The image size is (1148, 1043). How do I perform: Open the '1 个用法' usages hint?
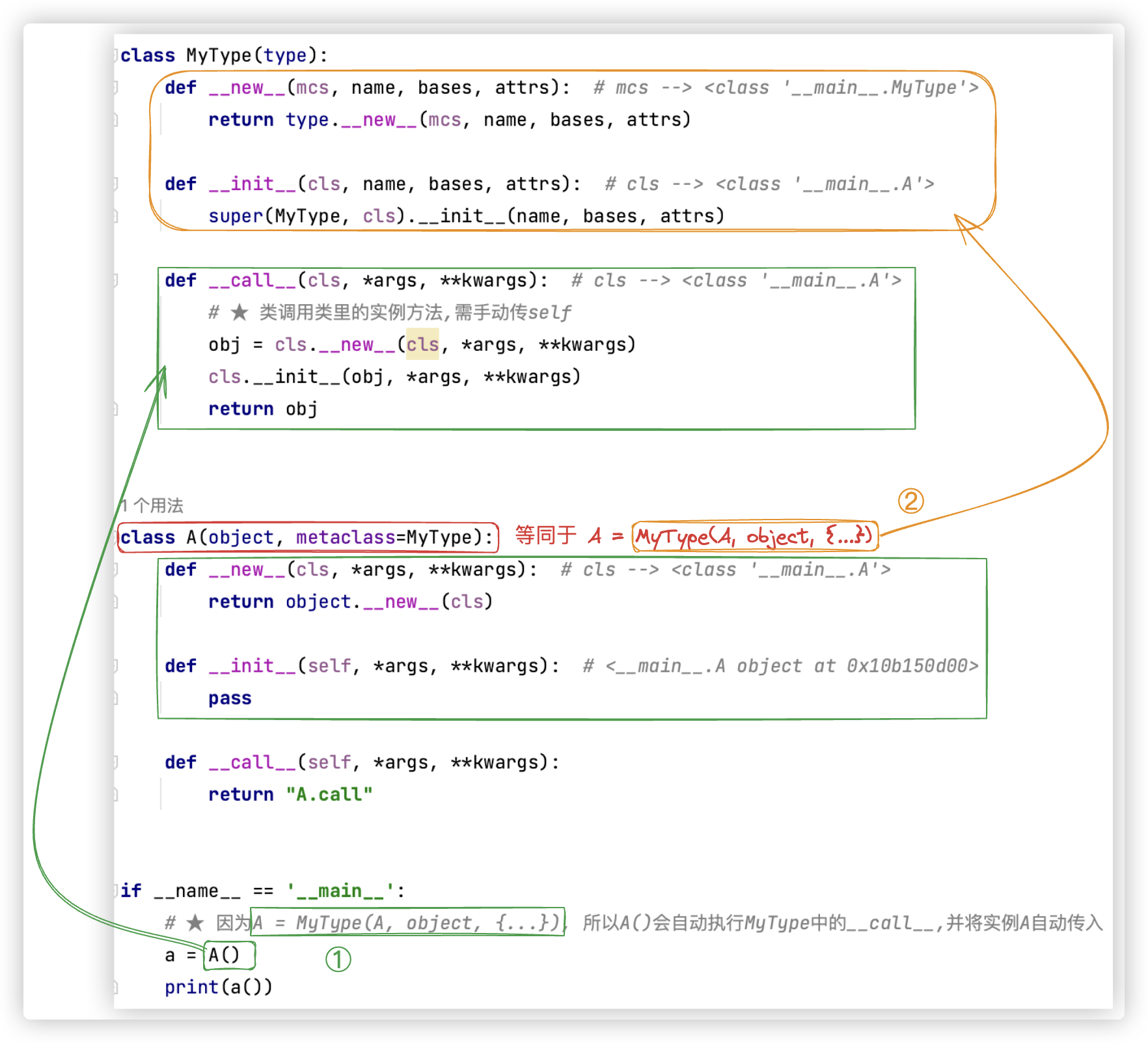click(x=152, y=505)
